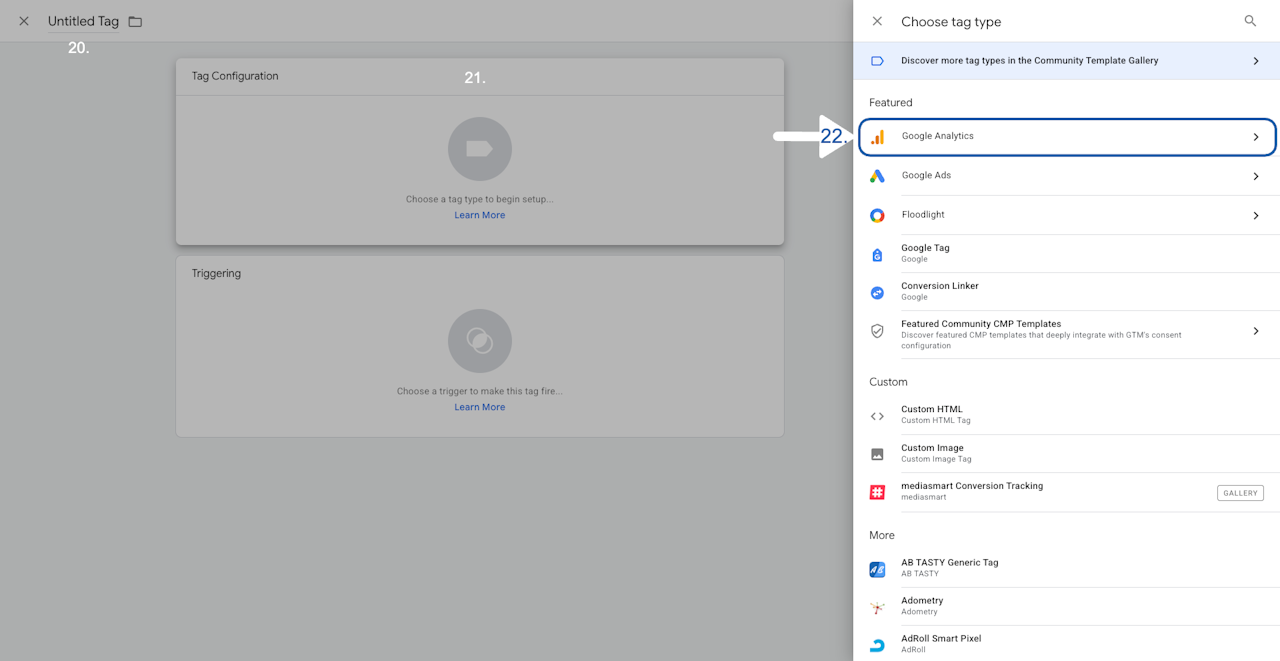Select the Google Ads logo icon
Screen dimensions: 1280x661
[x=877, y=176]
